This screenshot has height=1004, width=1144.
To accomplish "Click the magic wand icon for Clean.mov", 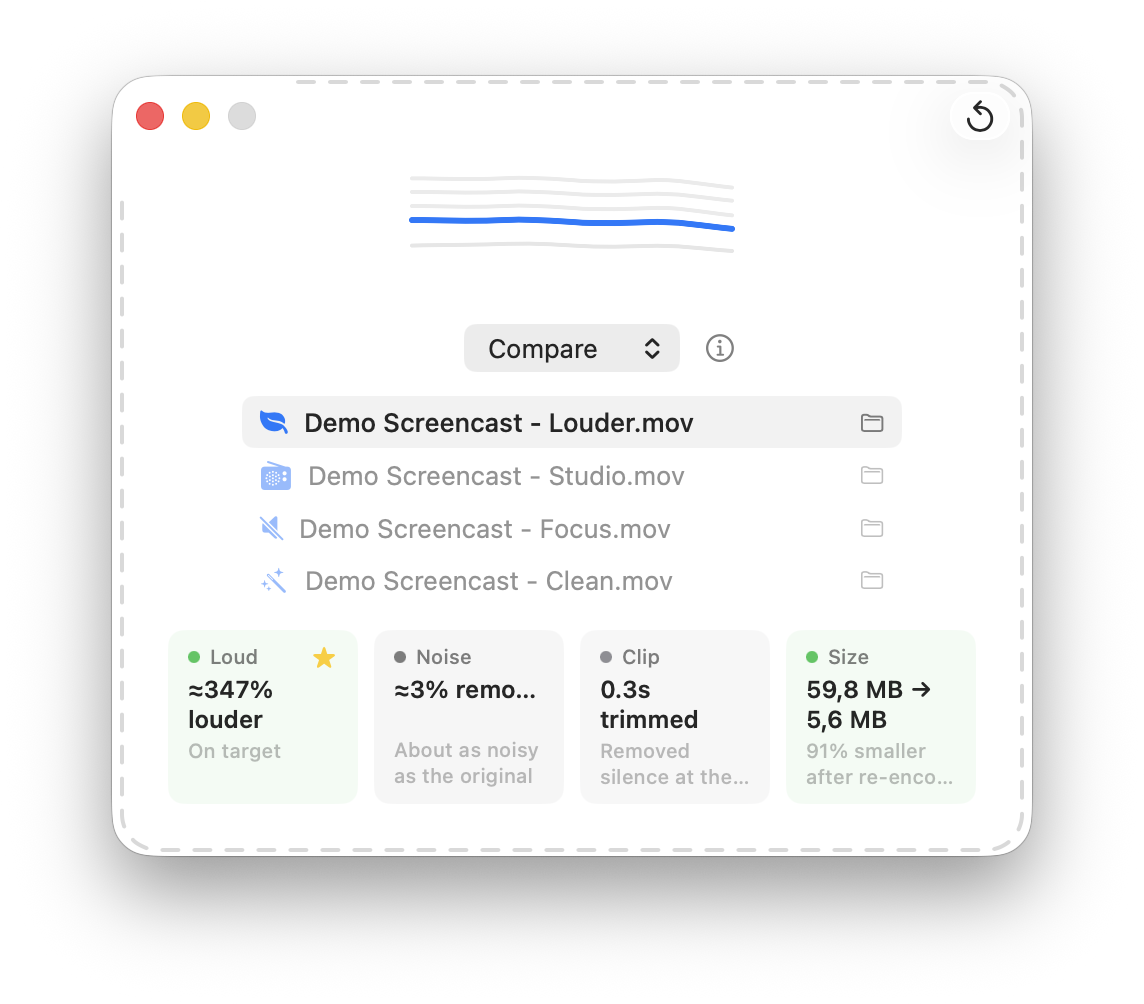I will click(274, 581).
